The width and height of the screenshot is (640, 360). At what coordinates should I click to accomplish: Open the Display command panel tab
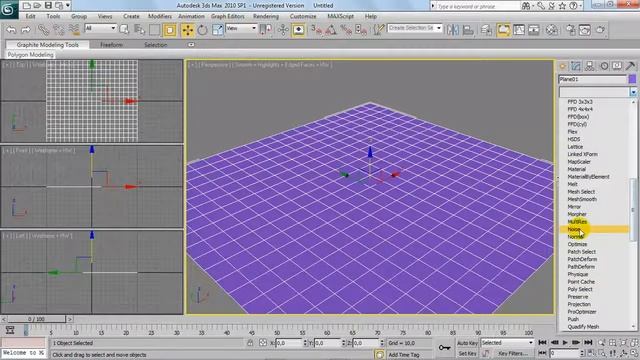click(617, 66)
